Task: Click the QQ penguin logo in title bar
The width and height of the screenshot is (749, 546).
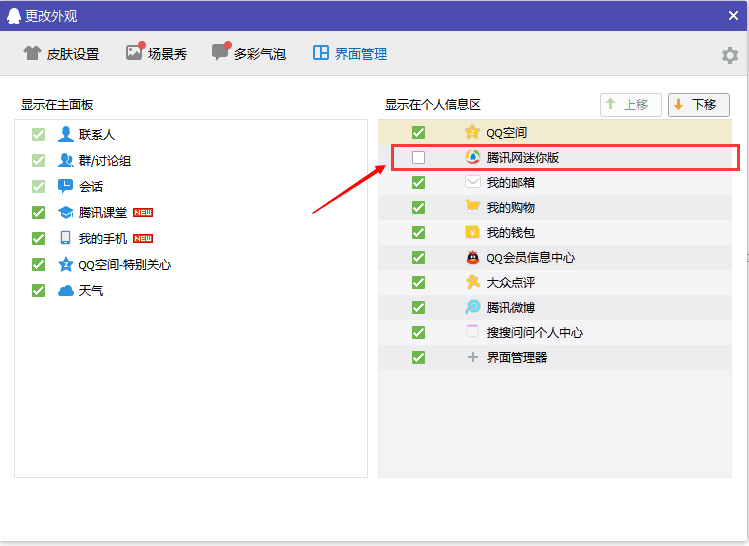Action: [14, 16]
